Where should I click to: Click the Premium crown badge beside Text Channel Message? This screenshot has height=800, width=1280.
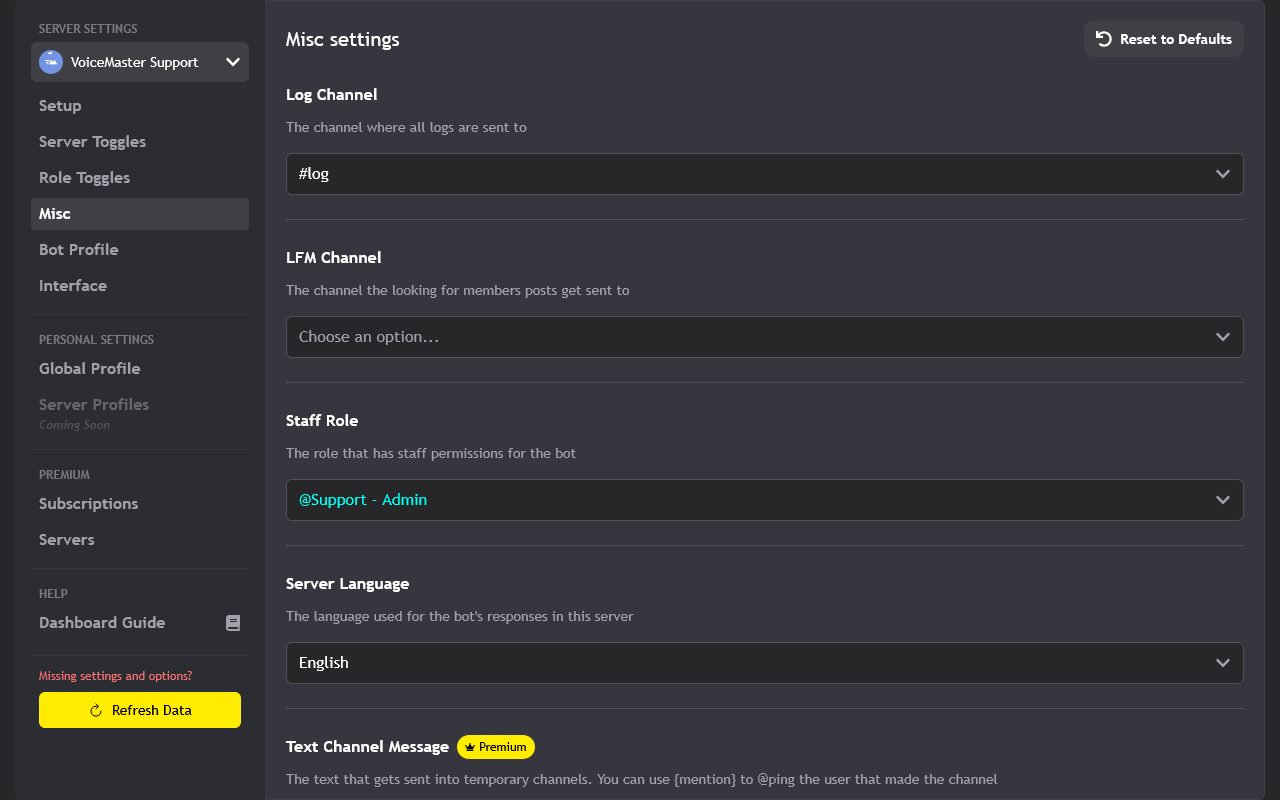tap(495, 746)
